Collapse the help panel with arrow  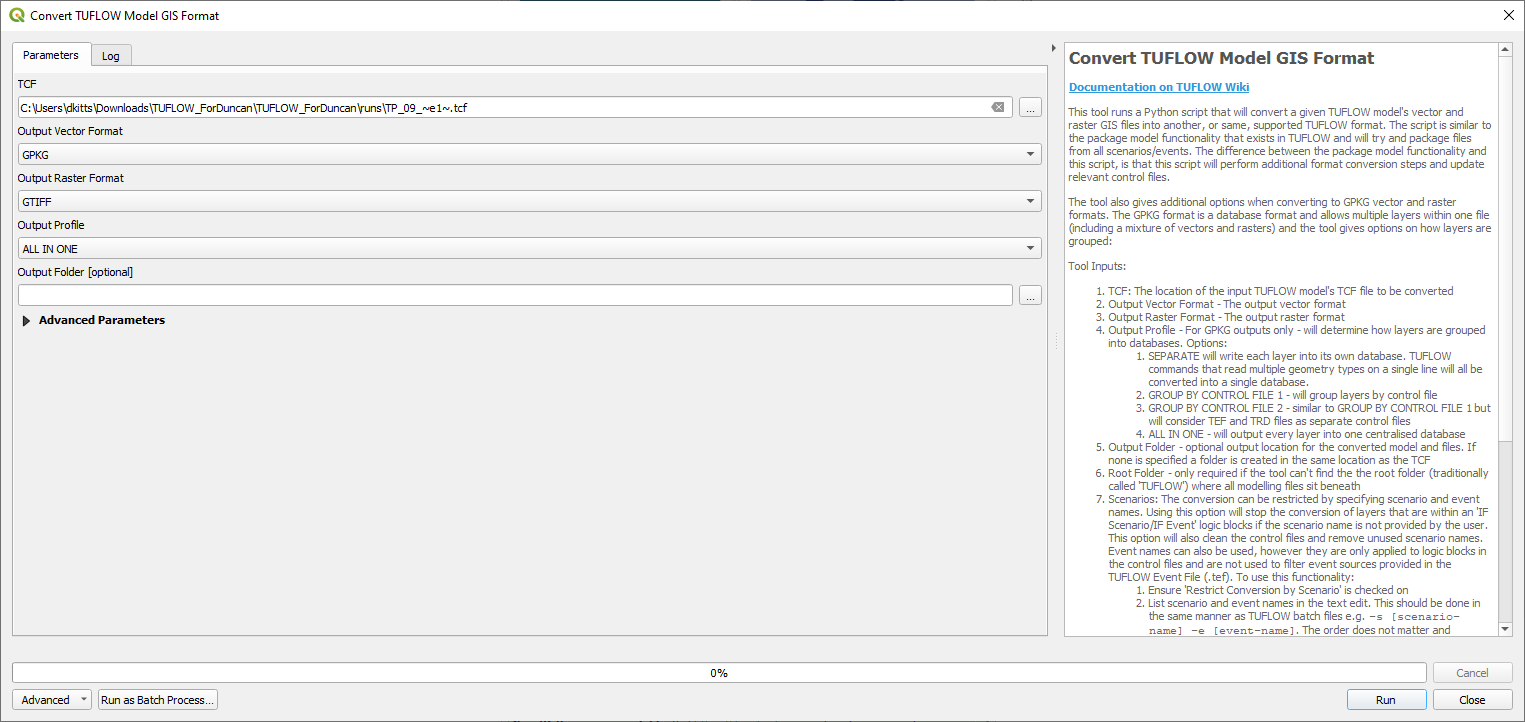pyautogui.click(x=1054, y=48)
